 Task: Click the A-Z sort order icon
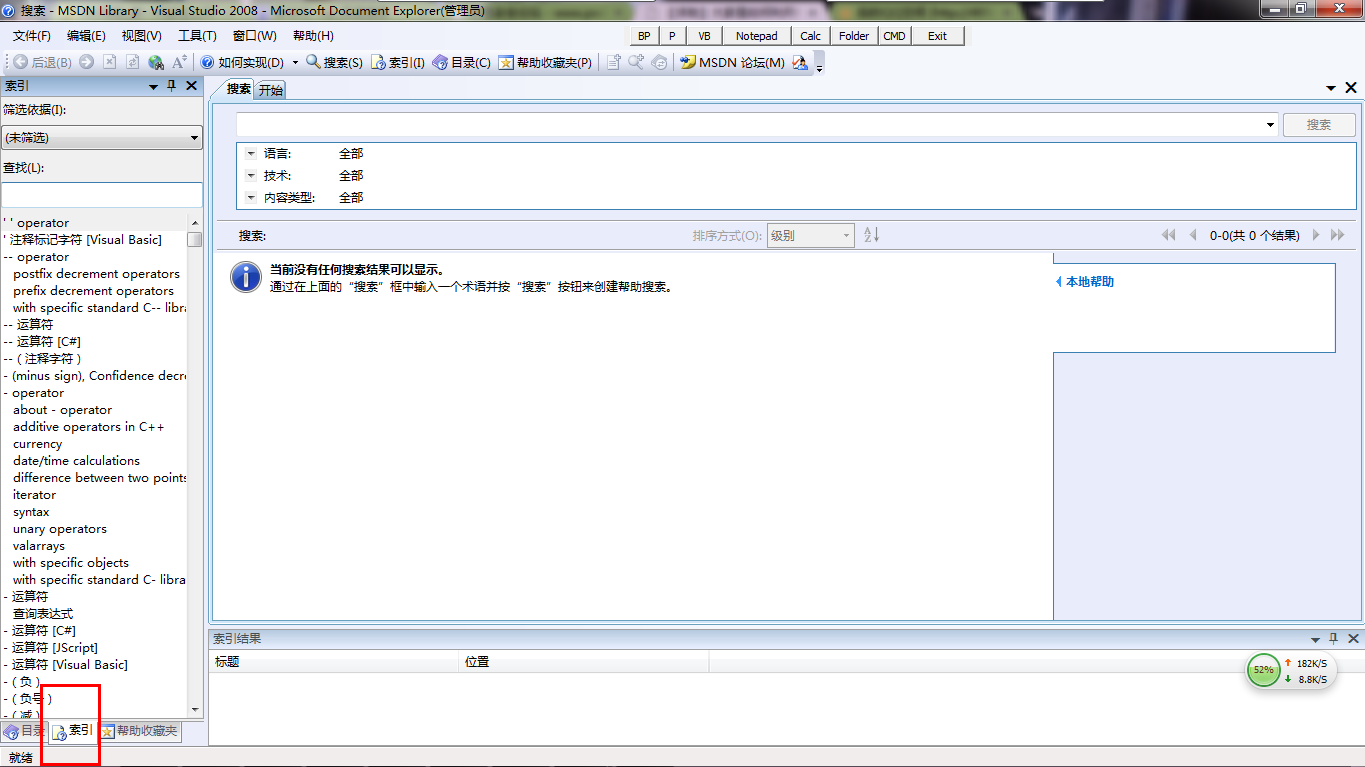point(871,235)
